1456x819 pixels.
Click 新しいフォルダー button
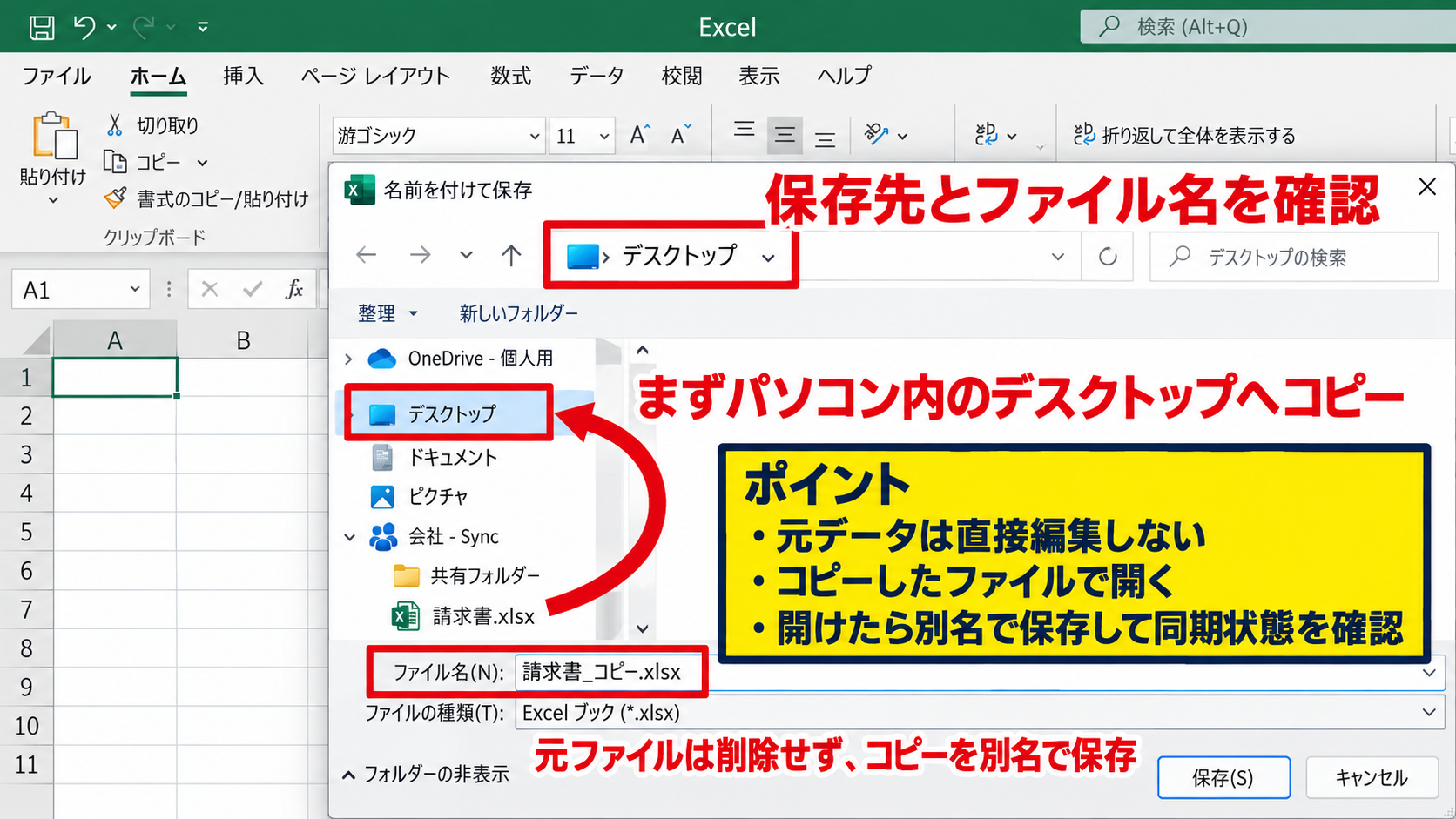tap(519, 313)
